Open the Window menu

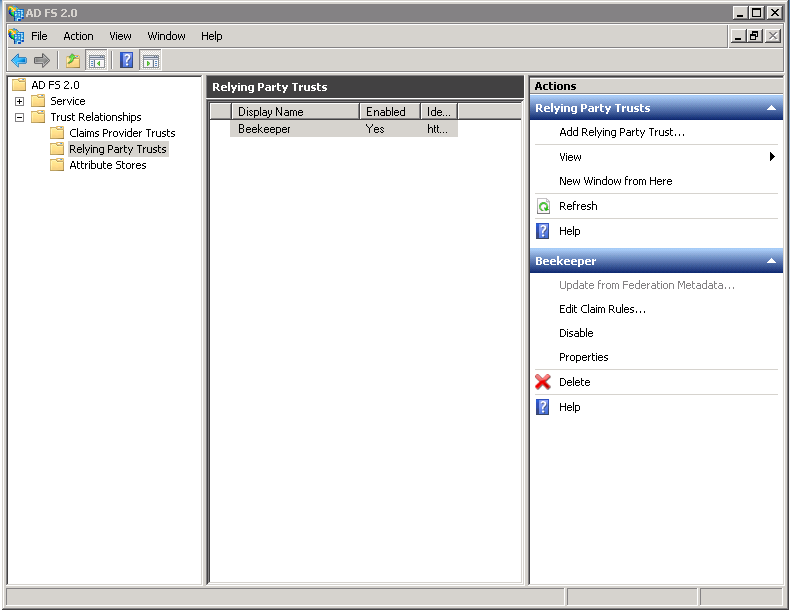coord(166,36)
